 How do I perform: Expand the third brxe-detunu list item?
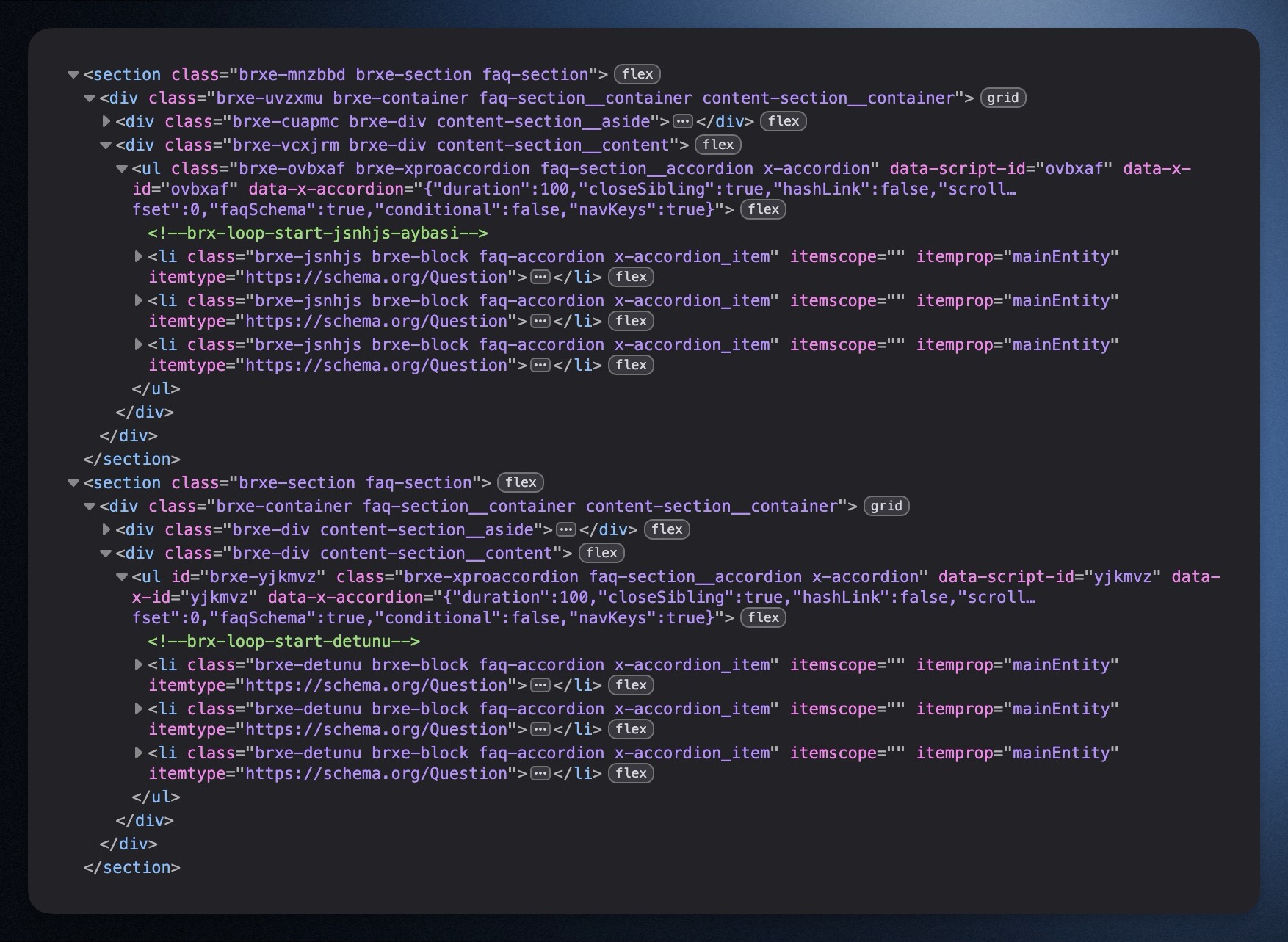[x=139, y=753]
